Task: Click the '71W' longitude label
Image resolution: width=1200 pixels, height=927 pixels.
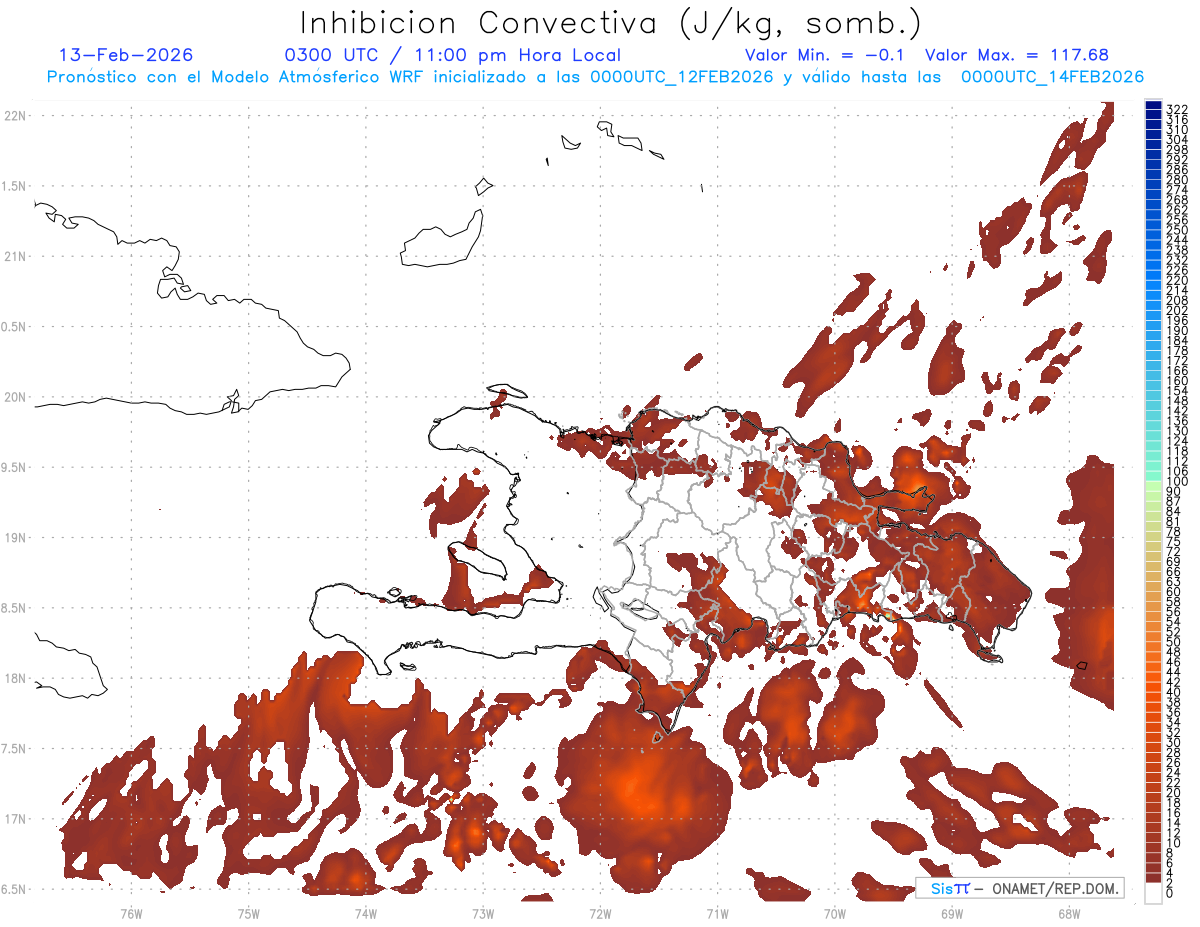Action: coord(717,913)
